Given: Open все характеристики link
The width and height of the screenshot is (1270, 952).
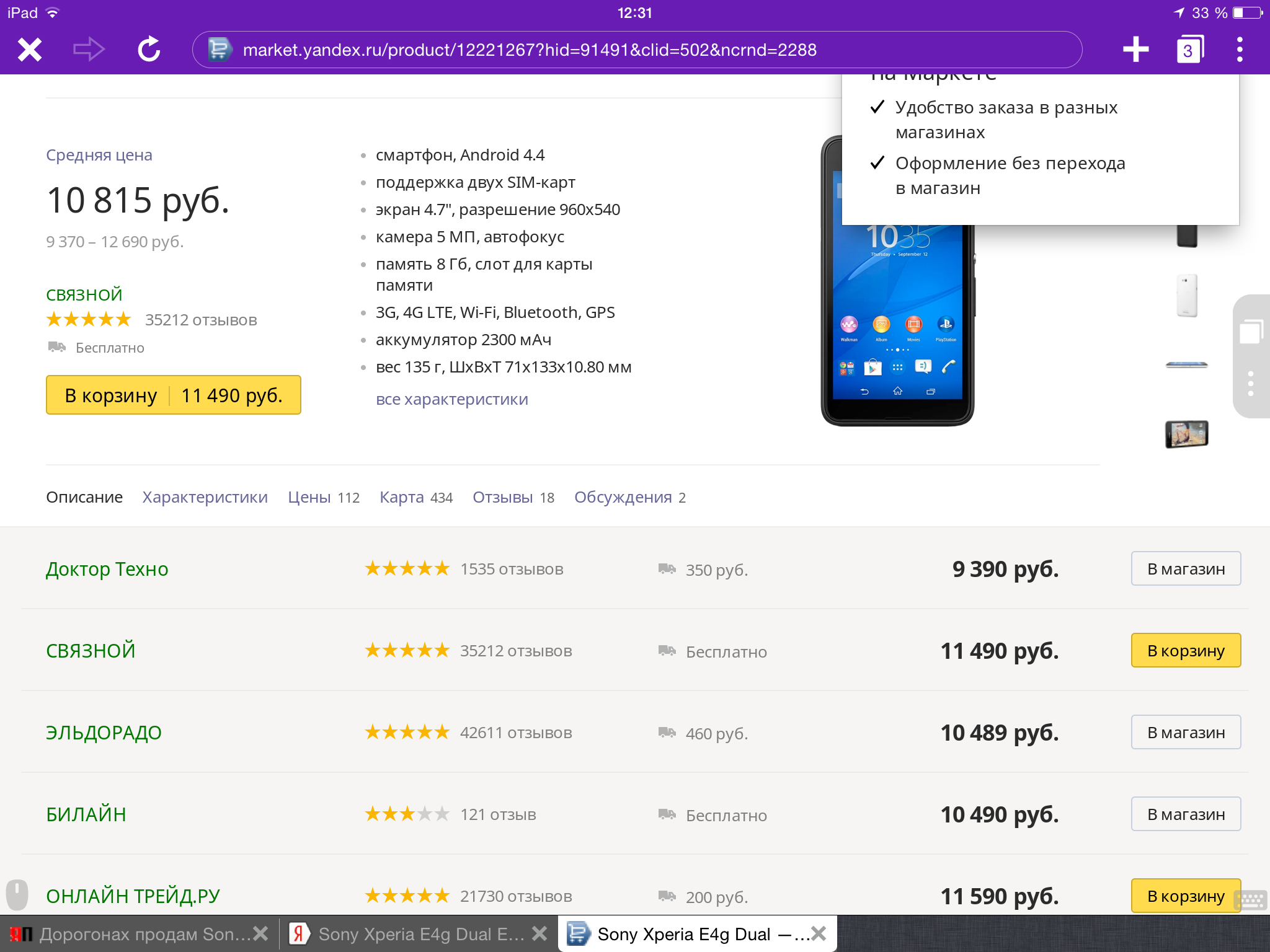Looking at the screenshot, I should (452, 399).
